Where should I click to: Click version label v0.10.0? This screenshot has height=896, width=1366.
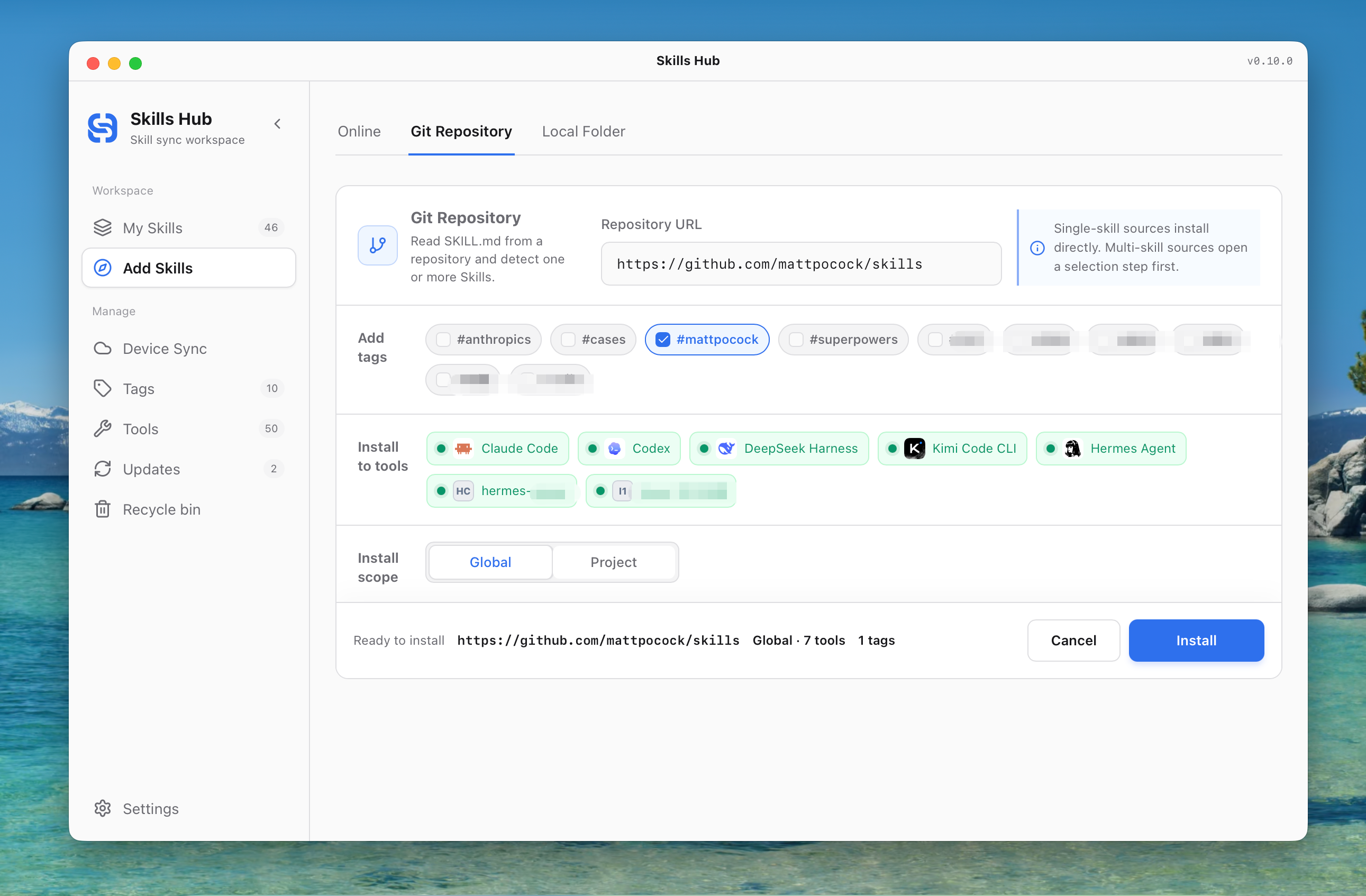(1270, 61)
